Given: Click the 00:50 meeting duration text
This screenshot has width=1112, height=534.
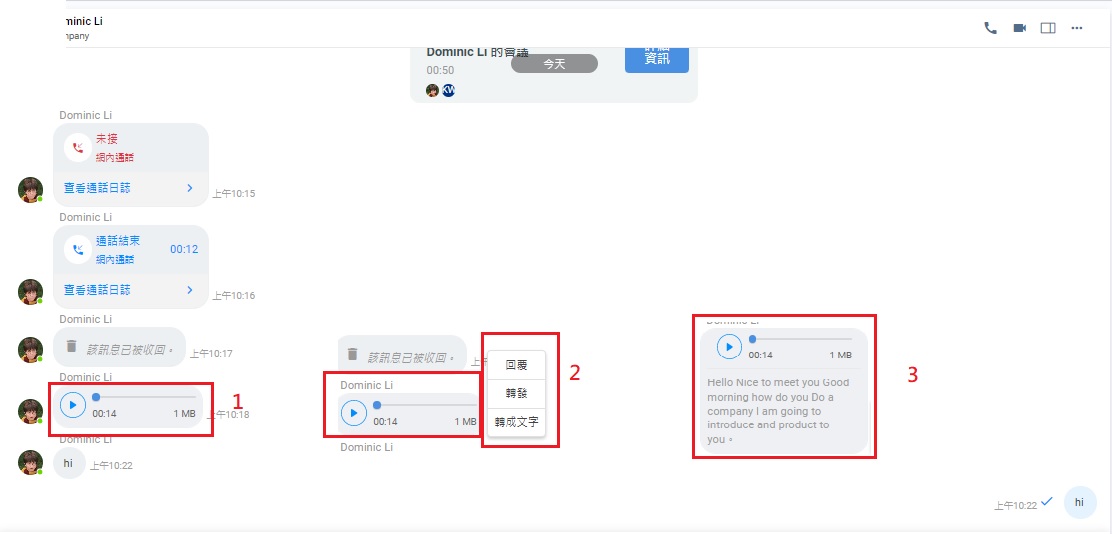Looking at the screenshot, I should [x=440, y=70].
